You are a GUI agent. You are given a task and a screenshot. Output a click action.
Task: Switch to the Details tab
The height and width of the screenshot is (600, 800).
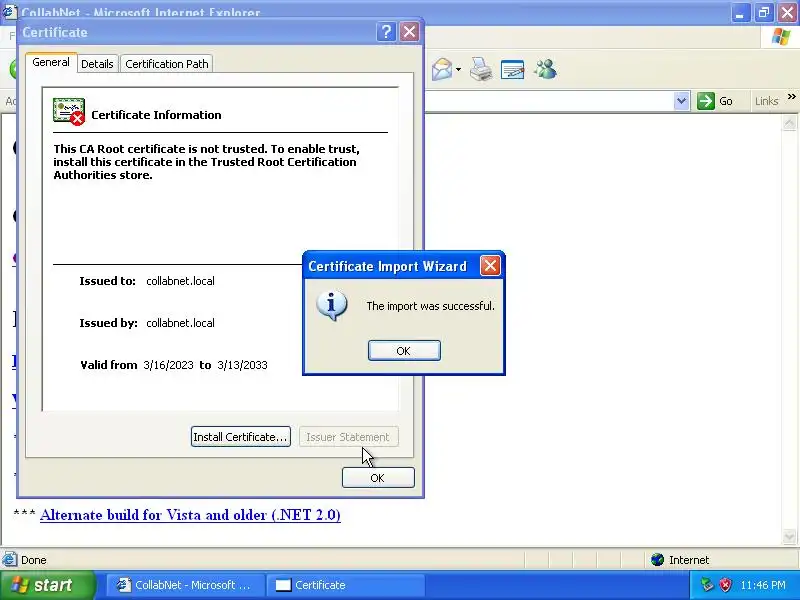[97, 64]
